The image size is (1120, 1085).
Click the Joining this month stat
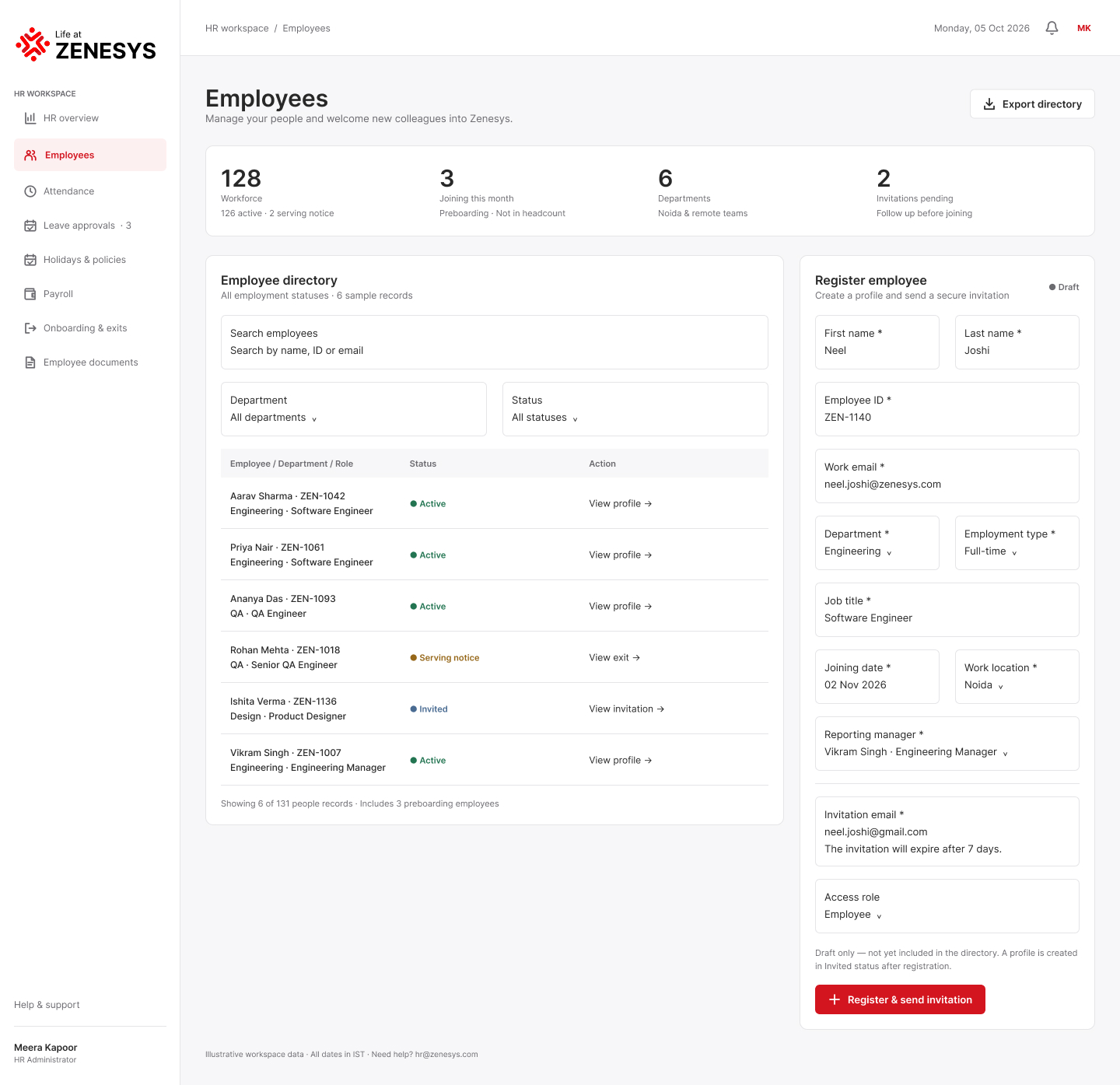[x=502, y=191]
